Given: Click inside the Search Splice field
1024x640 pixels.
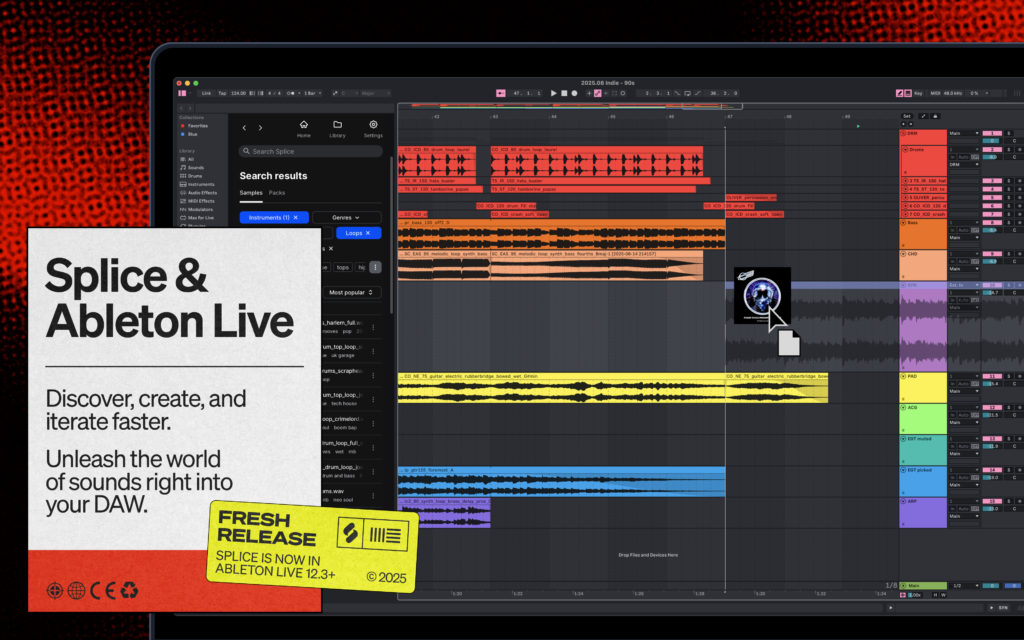Looking at the screenshot, I should (x=310, y=151).
